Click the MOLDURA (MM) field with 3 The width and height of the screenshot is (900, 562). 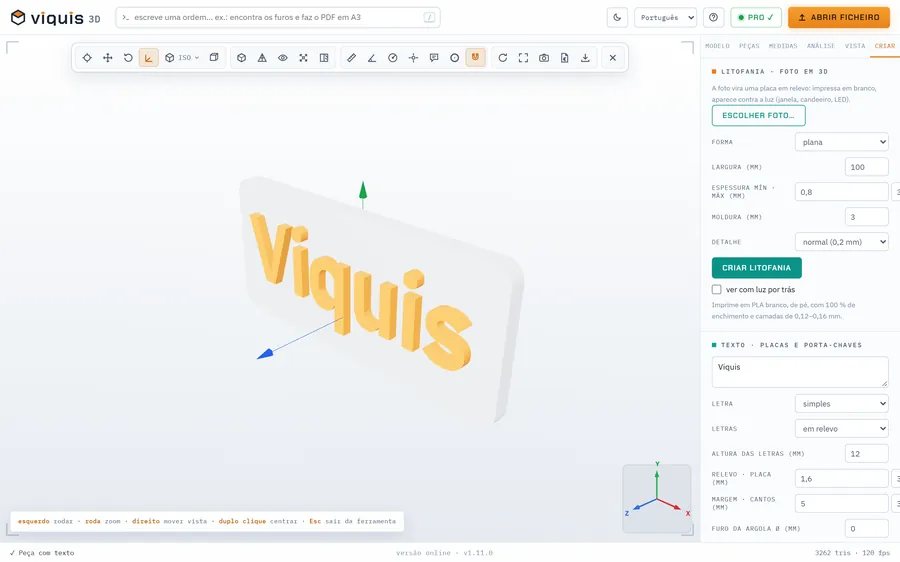click(867, 217)
